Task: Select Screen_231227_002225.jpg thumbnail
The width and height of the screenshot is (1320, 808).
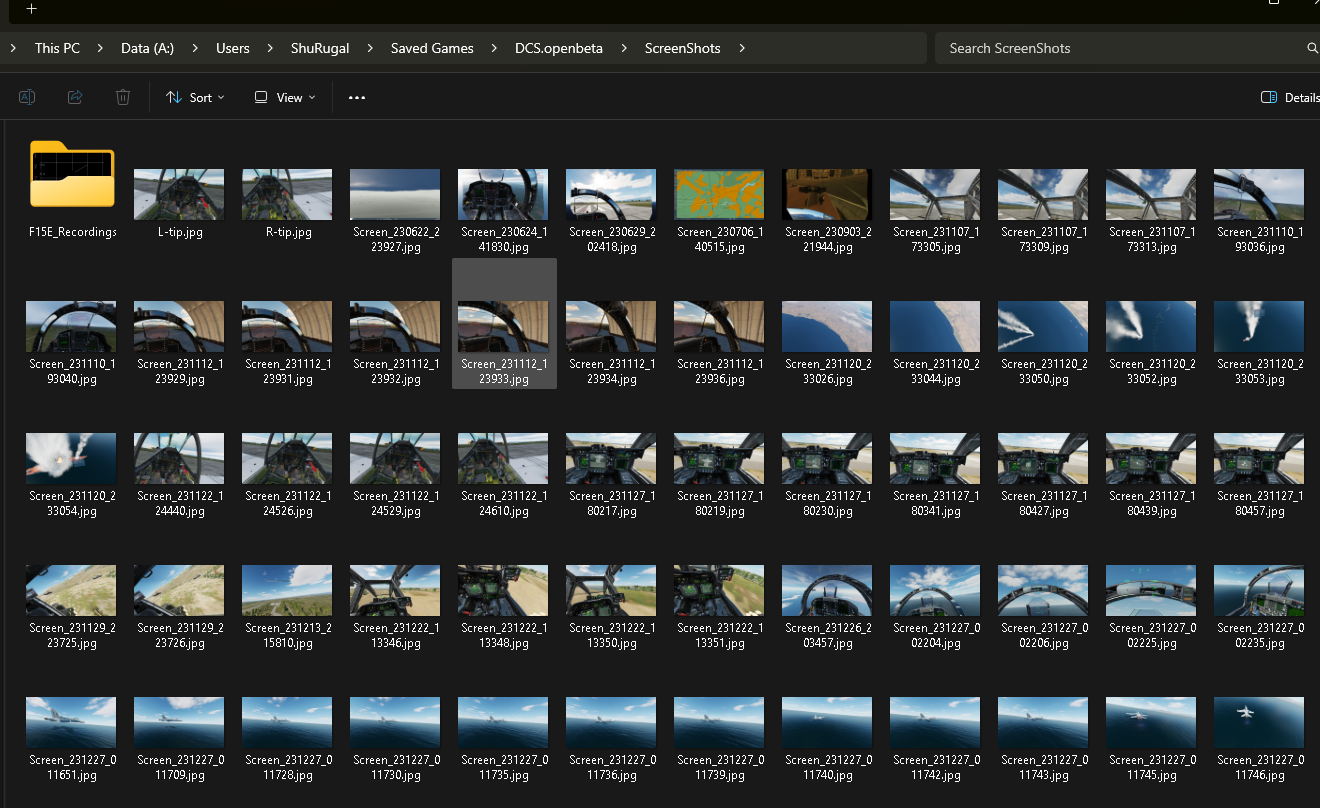Action: 1151,590
